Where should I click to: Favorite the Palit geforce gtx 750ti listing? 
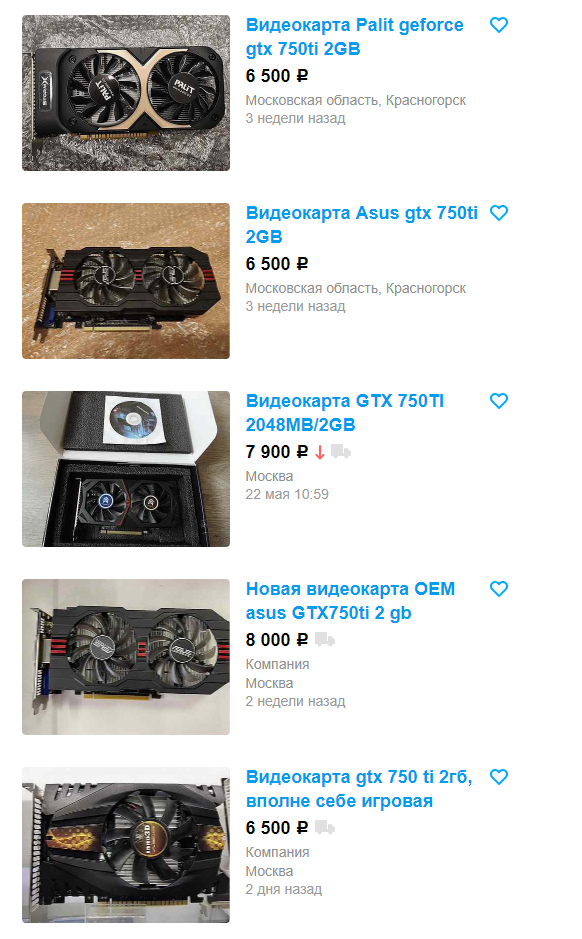pos(499,25)
